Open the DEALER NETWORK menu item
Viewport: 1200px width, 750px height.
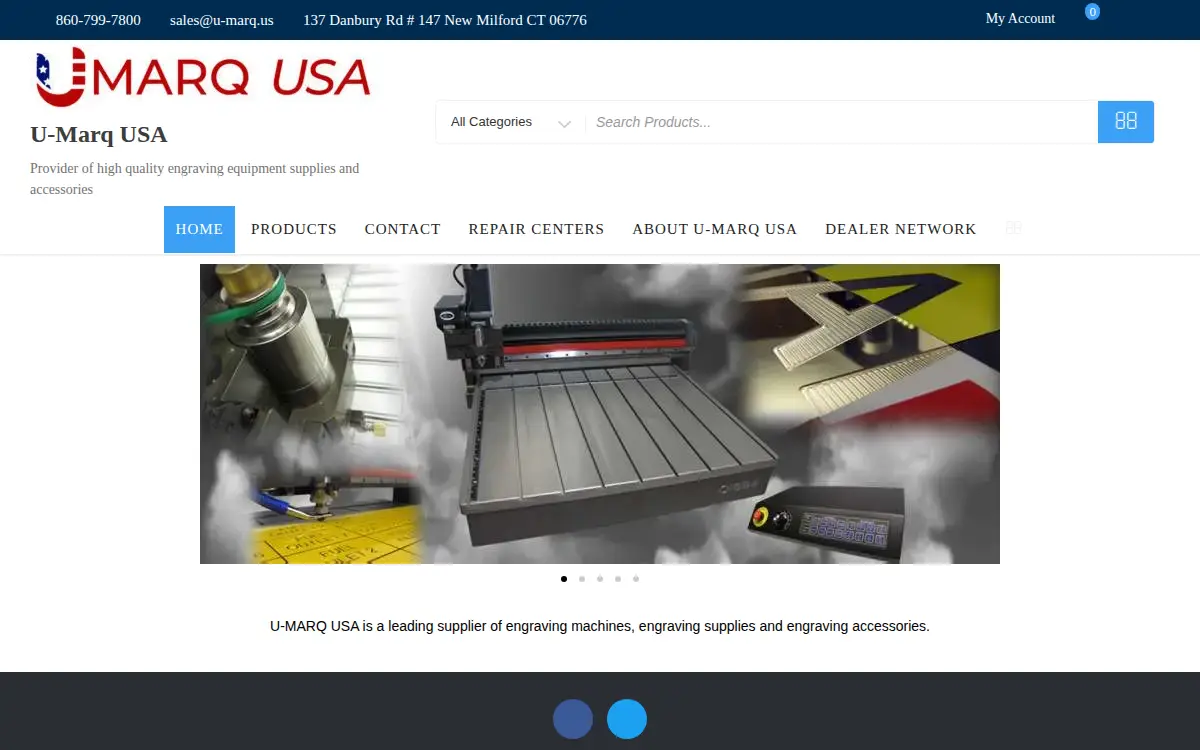[901, 229]
